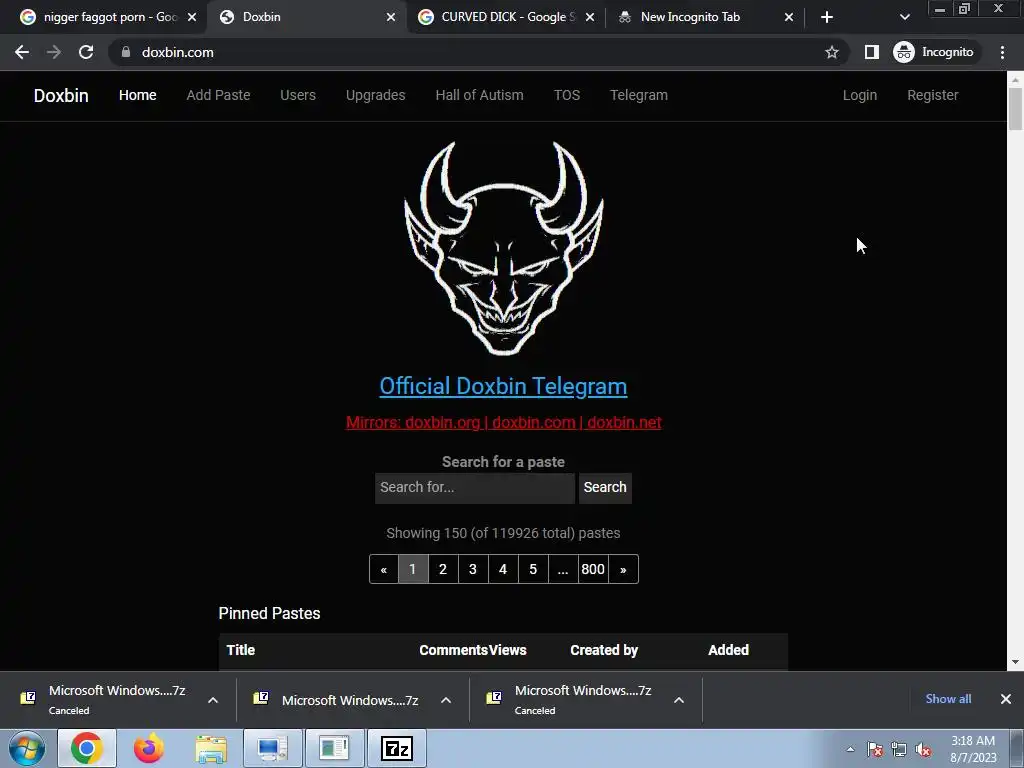Viewport: 1024px width, 768px height.
Task: Click the Incognito profile chip
Action: click(x=934, y=52)
